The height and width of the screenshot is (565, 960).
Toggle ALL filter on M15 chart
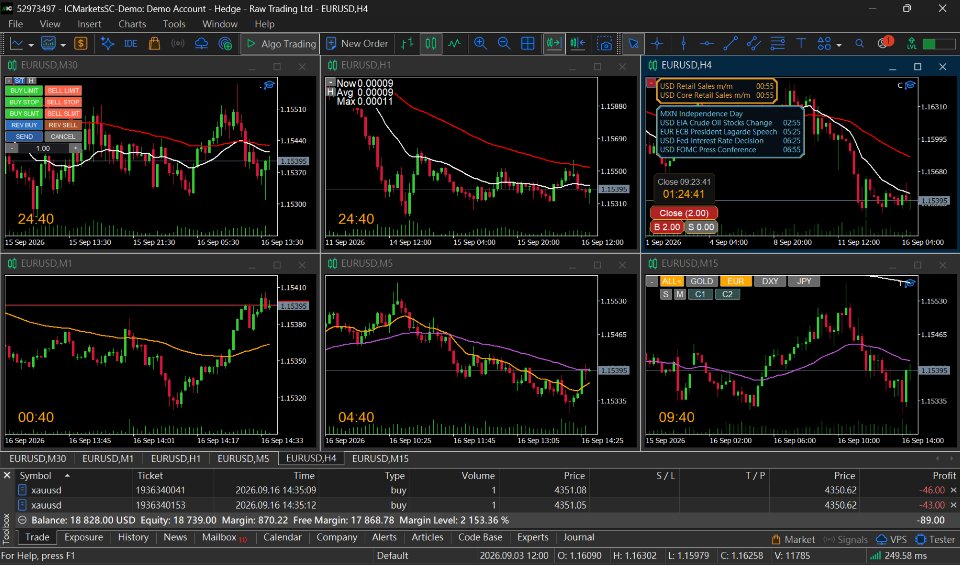[670, 281]
